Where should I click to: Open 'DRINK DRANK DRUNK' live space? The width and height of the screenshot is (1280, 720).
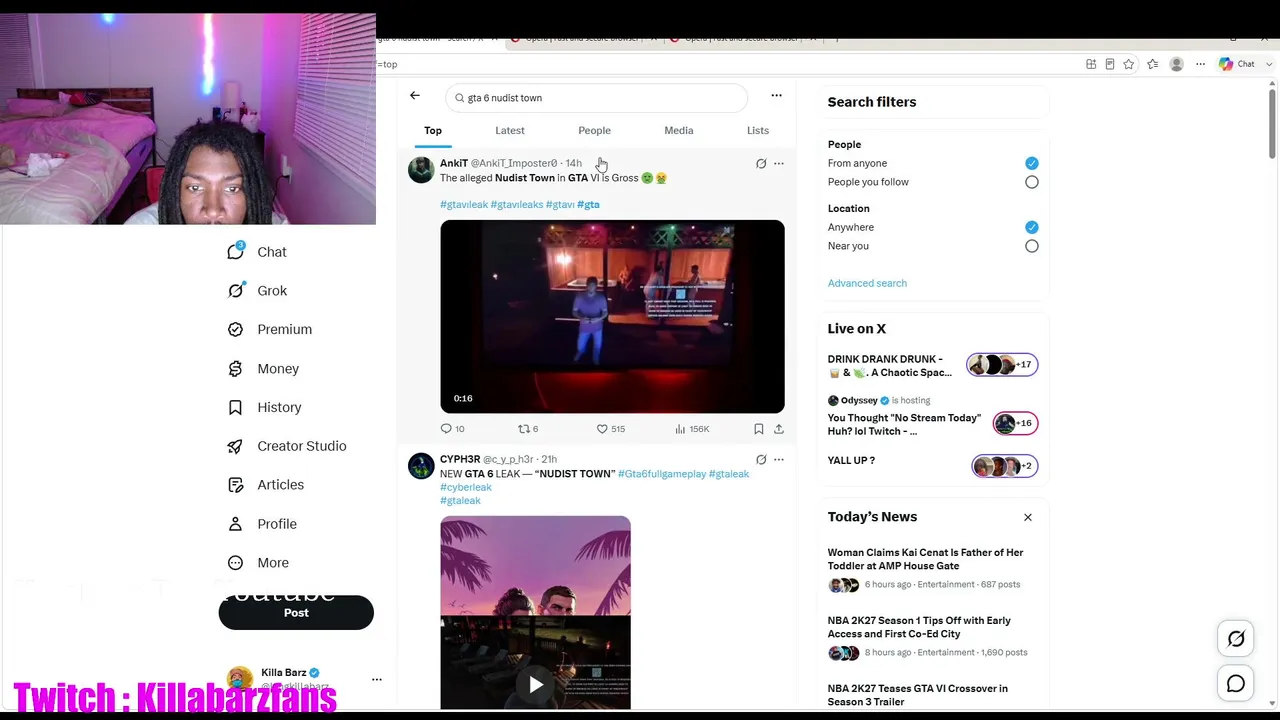[933, 366]
